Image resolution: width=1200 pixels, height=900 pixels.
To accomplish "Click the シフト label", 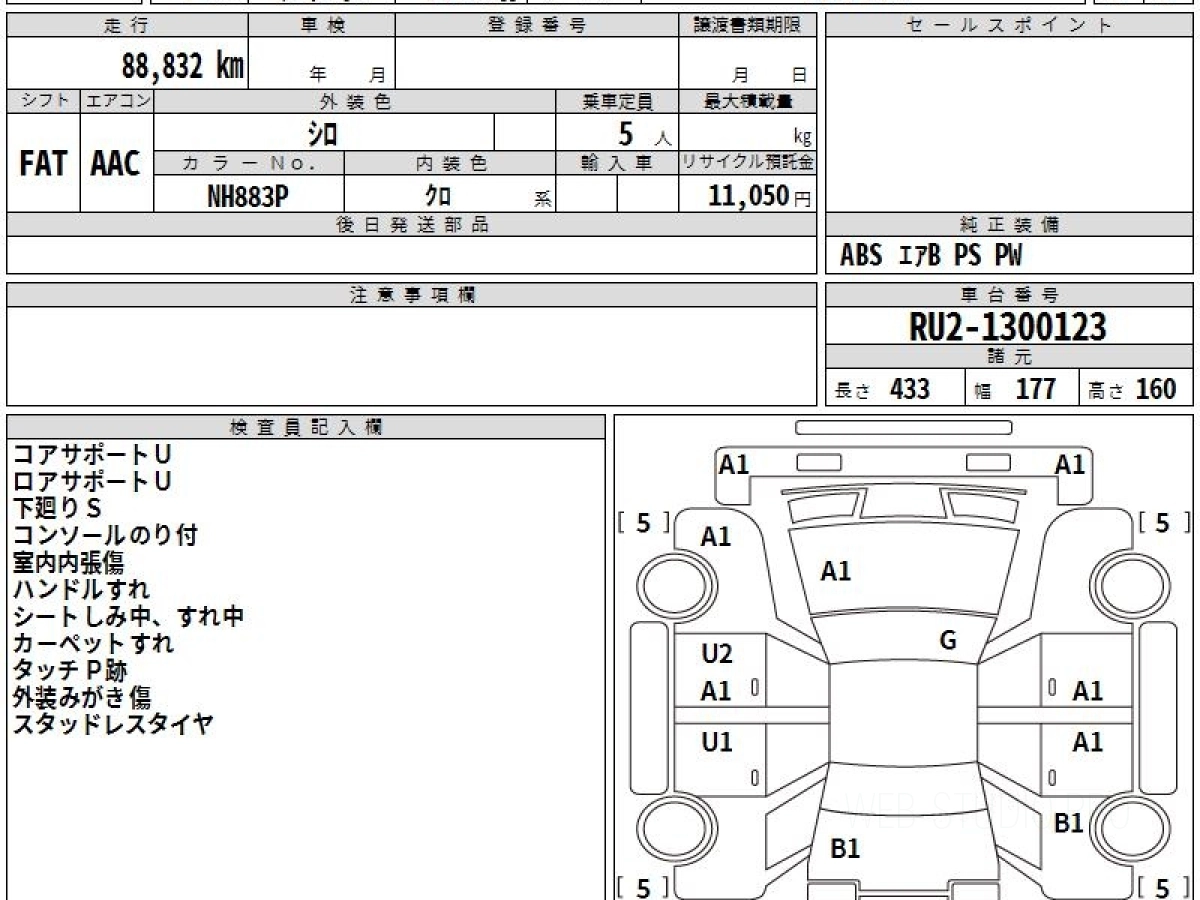I will (43, 101).
